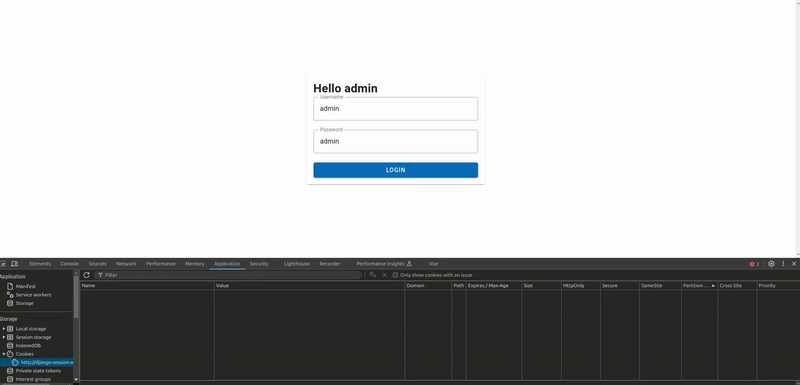The image size is (800, 385).
Task: Click the IndexedDB database icon
Action: point(10,345)
